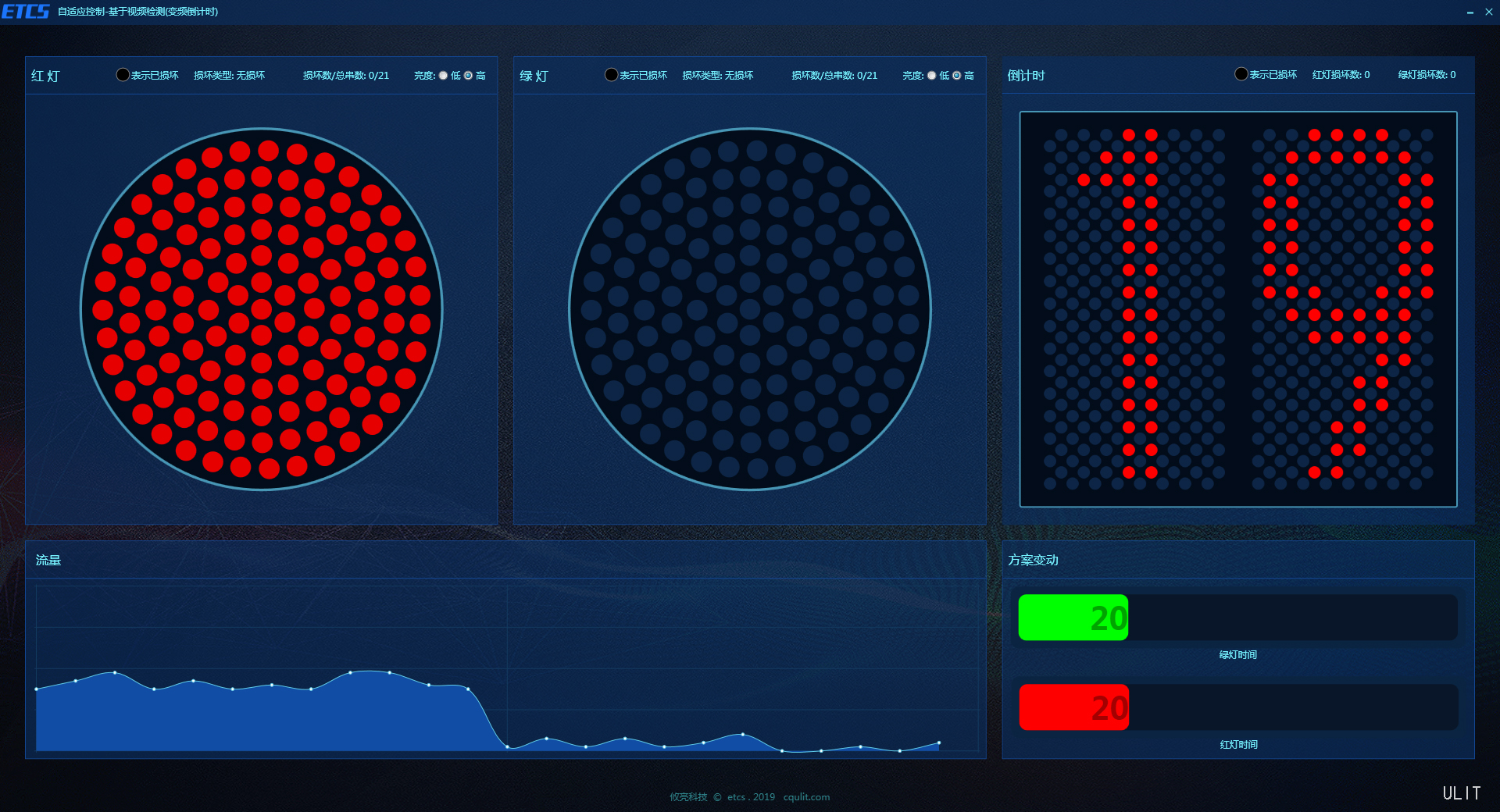
Task: Set 绿灯 brightness to 低
Action: pyautogui.click(x=932, y=76)
